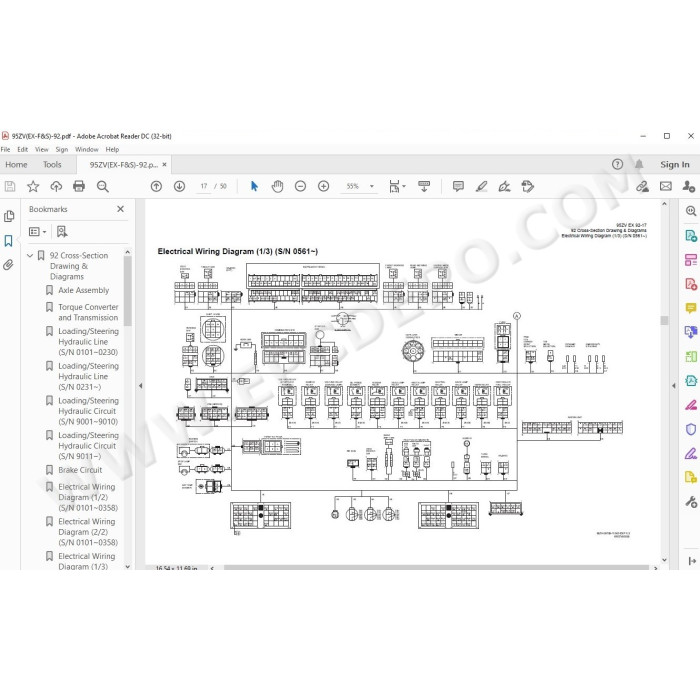Go to the next page arrow

pos(179,186)
